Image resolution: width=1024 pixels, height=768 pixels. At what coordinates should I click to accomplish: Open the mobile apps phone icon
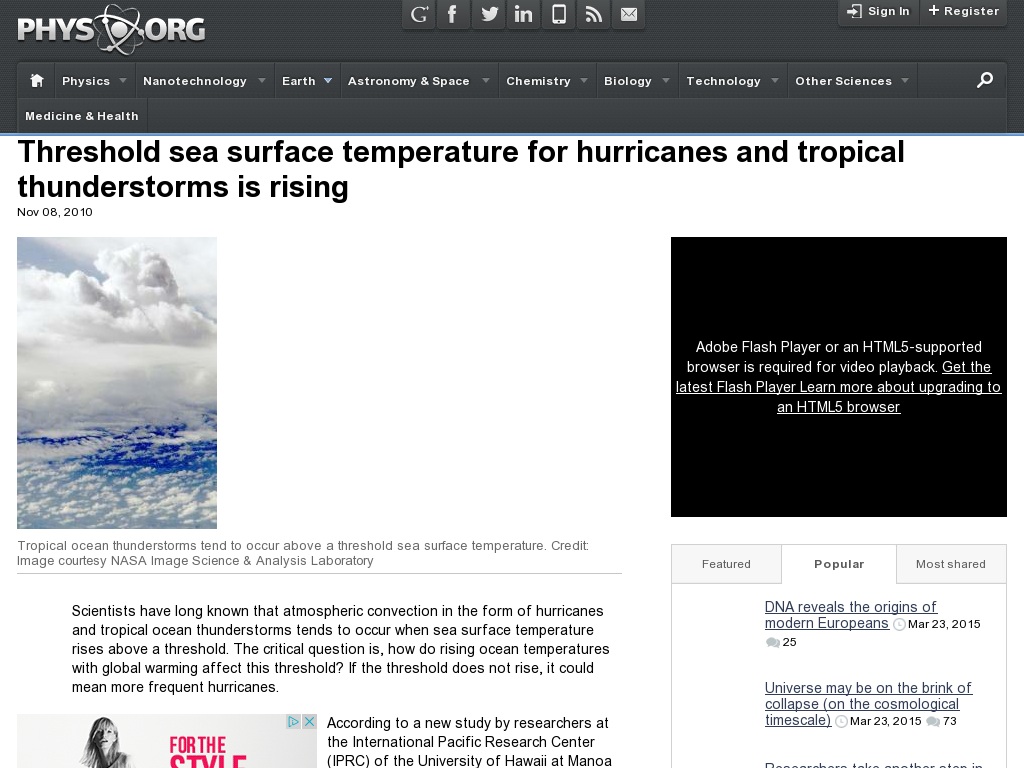coord(558,14)
